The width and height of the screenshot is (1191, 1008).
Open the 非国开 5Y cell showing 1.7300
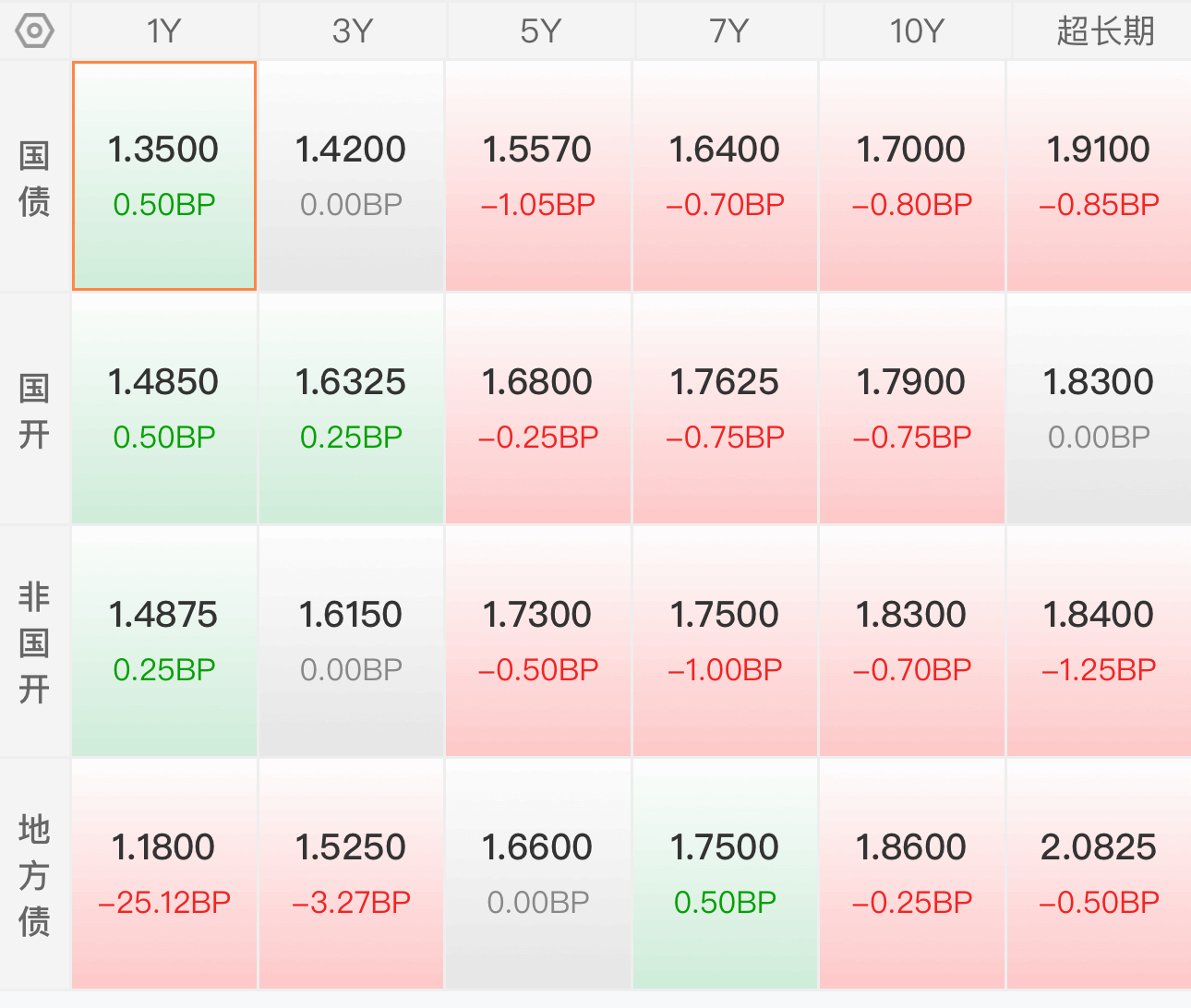[538, 642]
